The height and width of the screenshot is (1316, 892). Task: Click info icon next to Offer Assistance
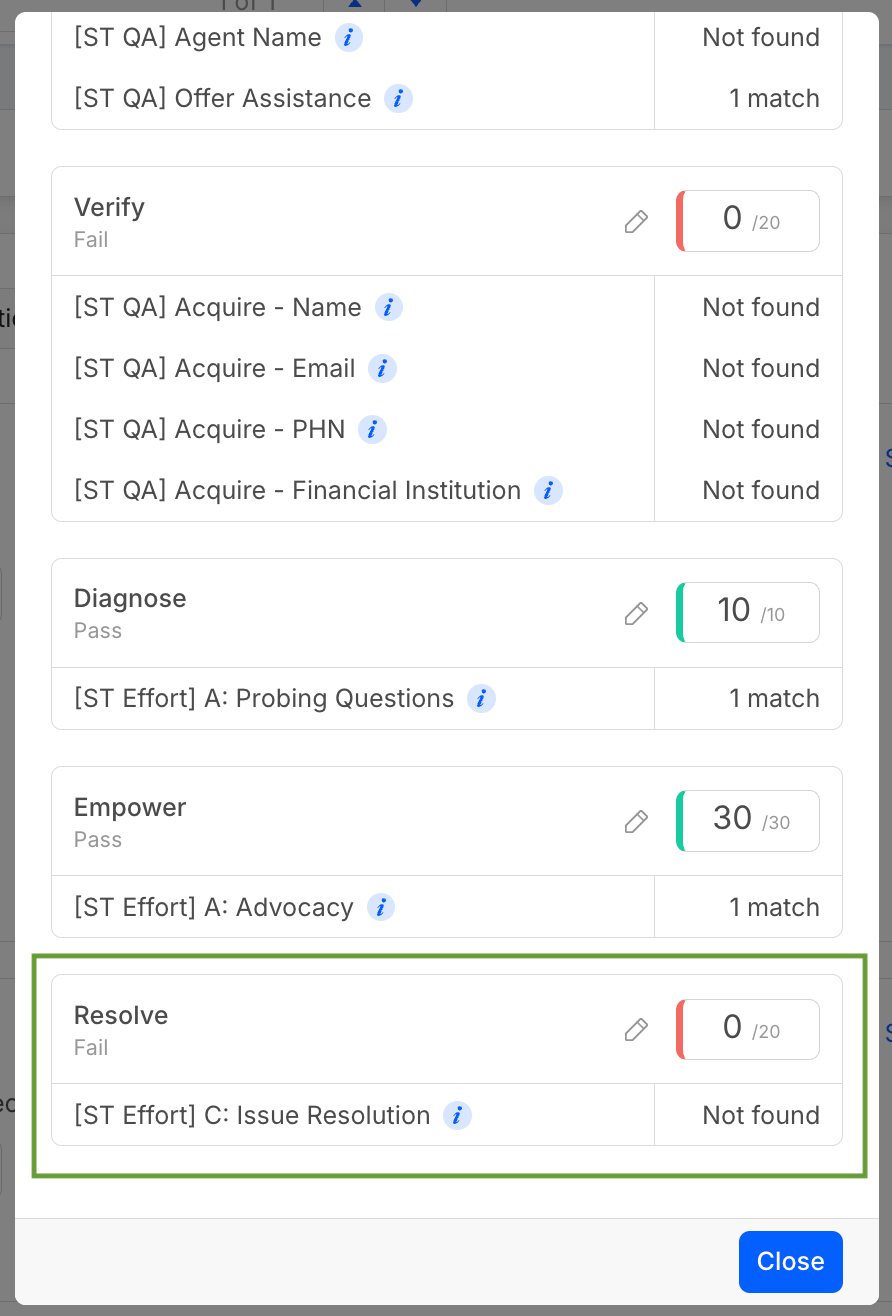pos(398,99)
